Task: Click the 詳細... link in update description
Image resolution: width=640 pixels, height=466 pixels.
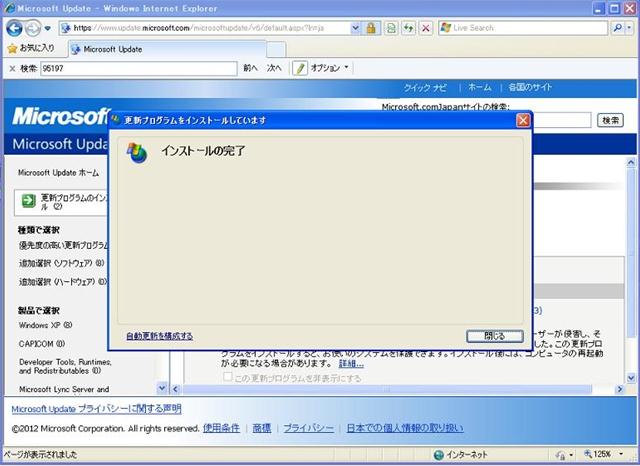Action: pos(351,364)
